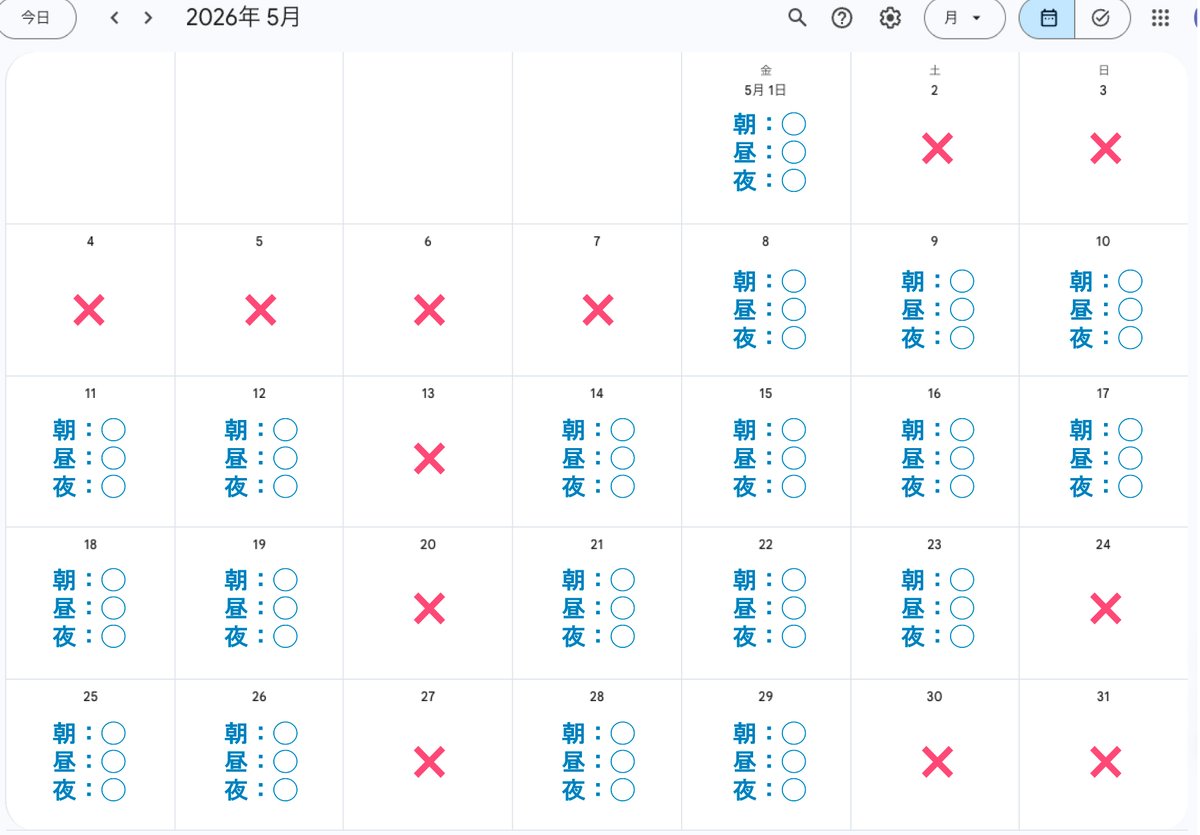Screen dimensions: 1200x835
Task: Click the 朝 entry on day 15
Action: [x=769, y=430]
